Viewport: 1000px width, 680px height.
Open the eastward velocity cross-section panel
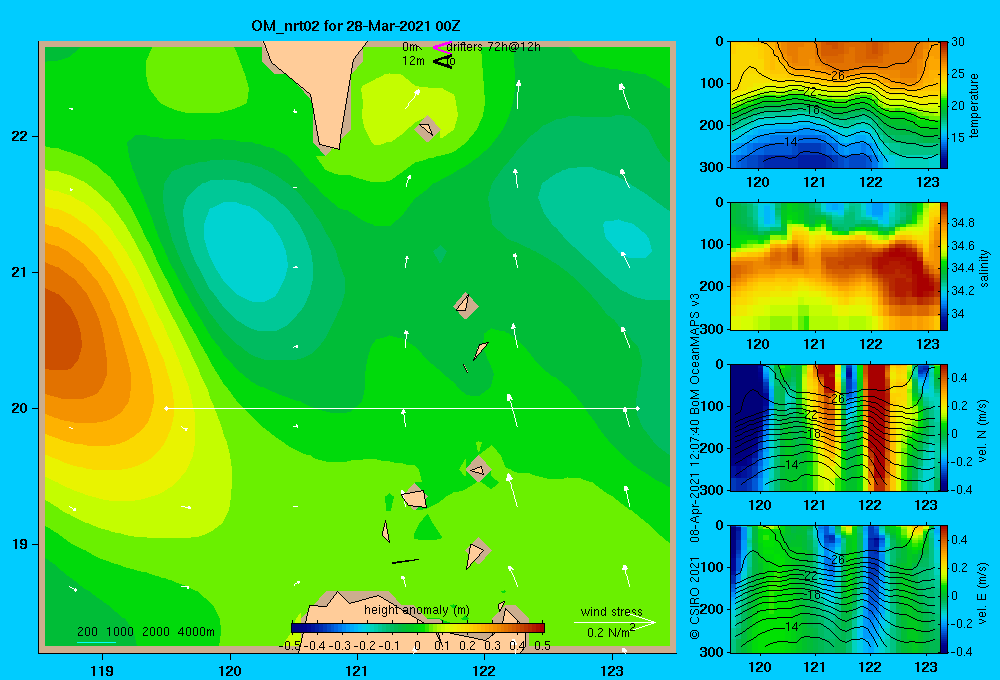pos(834,589)
